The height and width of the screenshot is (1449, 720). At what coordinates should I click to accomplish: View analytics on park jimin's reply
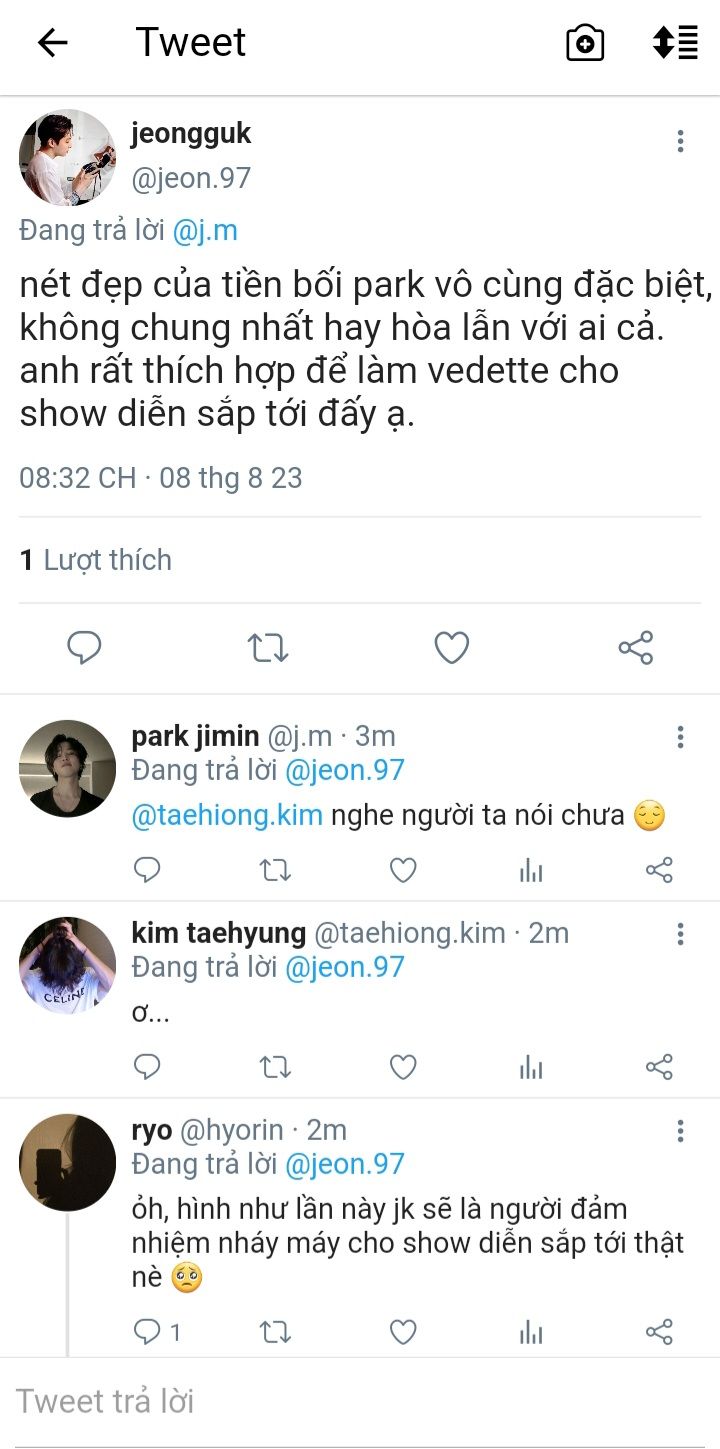point(531,870)
